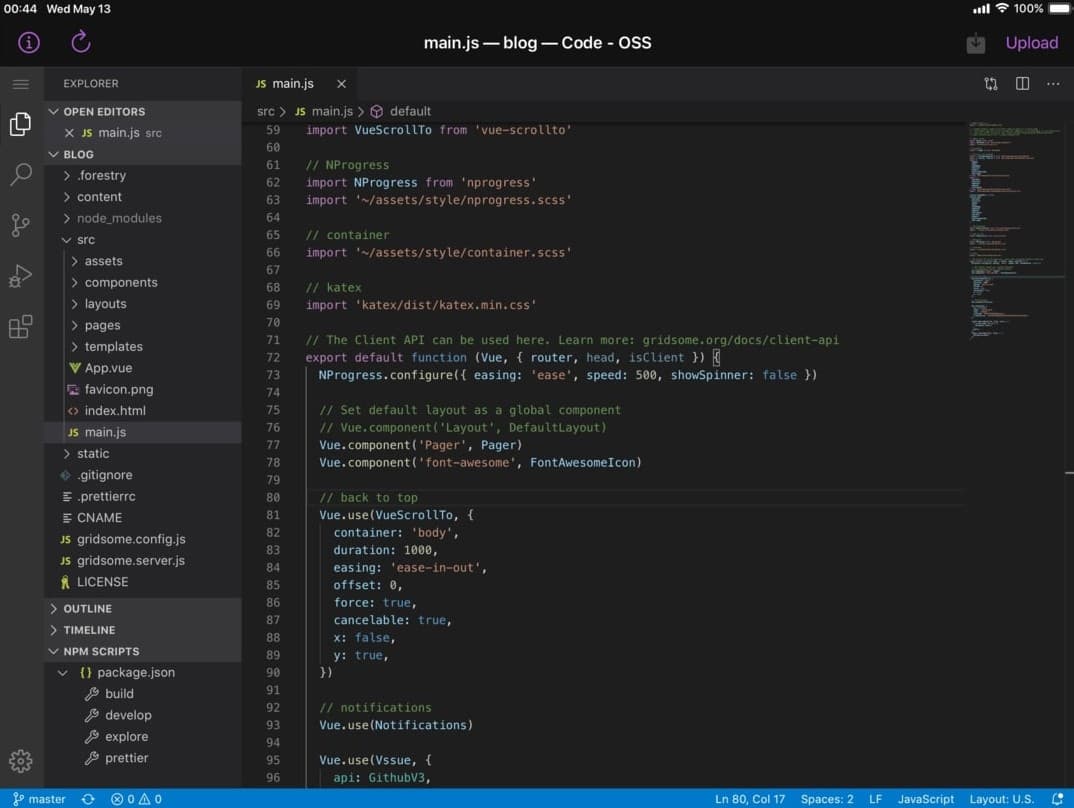This screenshot has height=808, width=1074.
Task: Expand the TIMELINE section
Action: pos(89,630)
